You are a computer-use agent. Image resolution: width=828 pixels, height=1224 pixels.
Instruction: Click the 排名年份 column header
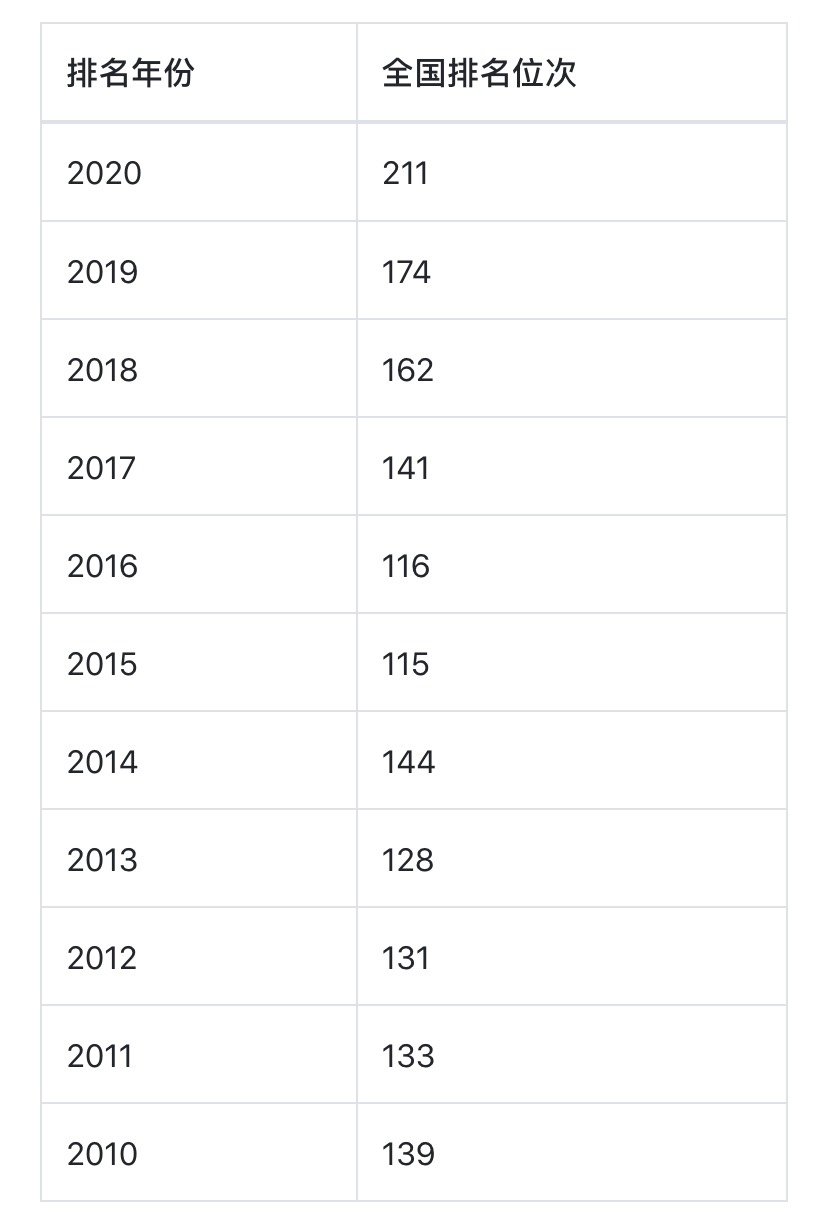[130, 74]
